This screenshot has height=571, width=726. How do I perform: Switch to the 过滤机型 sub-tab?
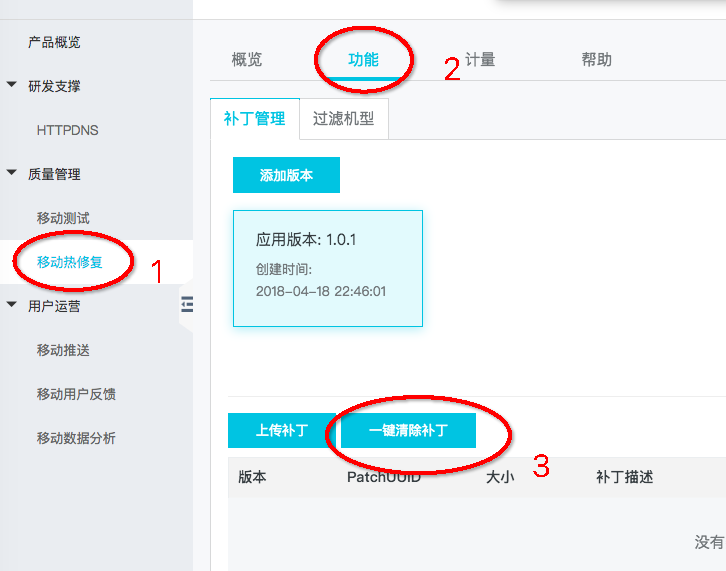coord(343,118)
